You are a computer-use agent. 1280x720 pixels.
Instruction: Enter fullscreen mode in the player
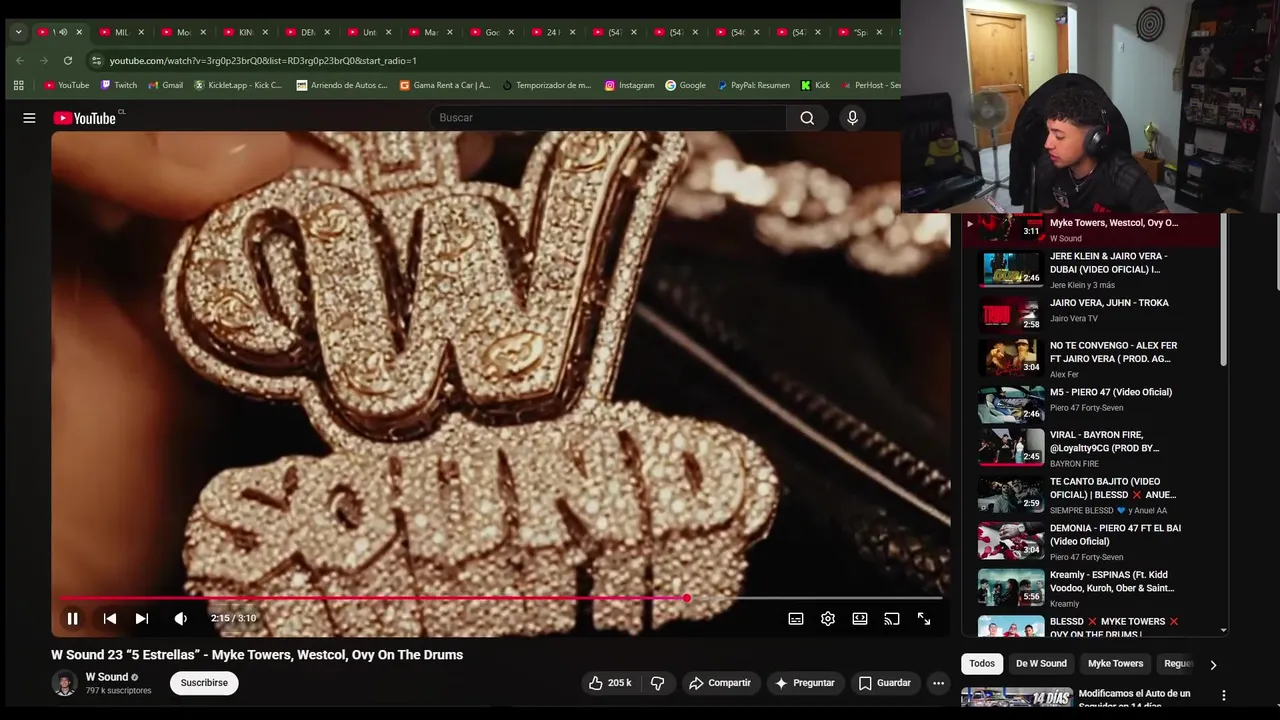tap(924, 619)
